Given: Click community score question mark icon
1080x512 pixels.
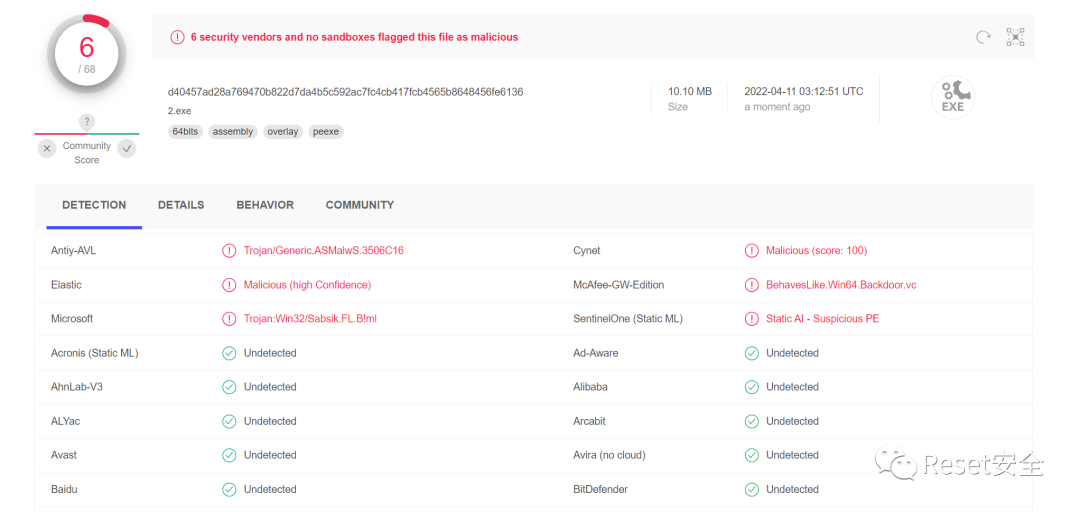Looking at the screenshot, I should (x=87, y=122).
